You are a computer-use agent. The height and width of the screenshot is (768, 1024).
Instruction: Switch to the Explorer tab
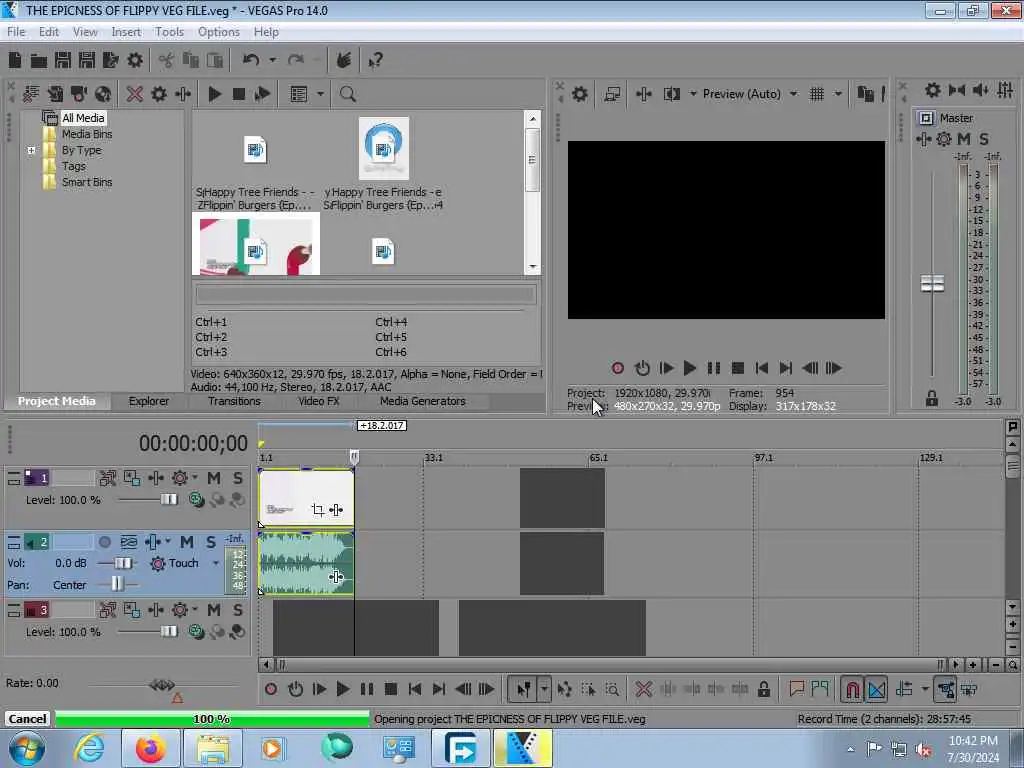click(148, 401)
